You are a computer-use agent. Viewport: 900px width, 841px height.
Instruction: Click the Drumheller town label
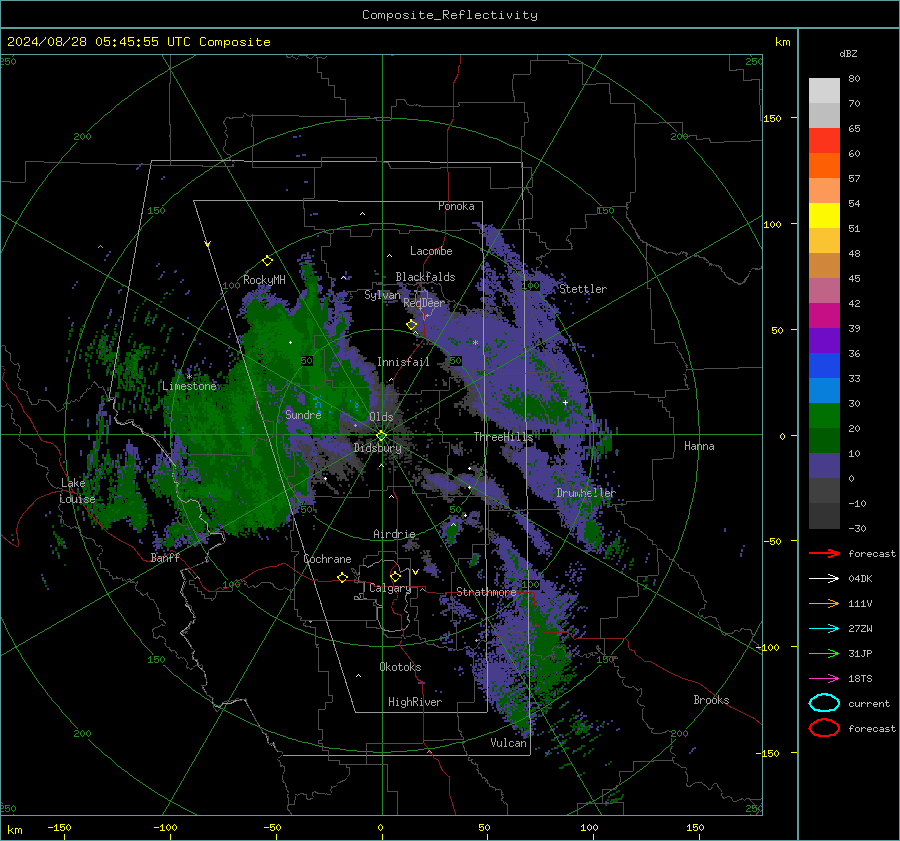coord(586,493)
